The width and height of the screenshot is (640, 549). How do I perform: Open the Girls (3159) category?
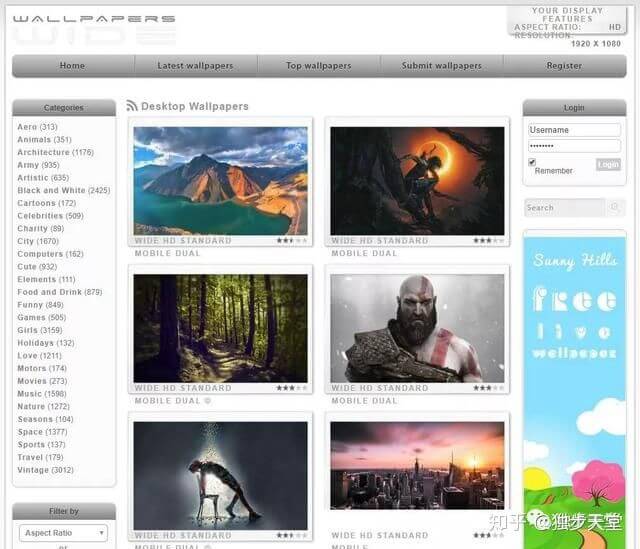[x=40, y=330]
